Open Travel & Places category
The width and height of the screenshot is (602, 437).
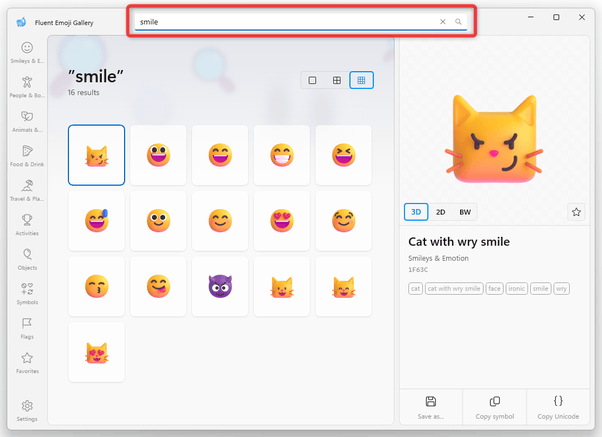[x=27, y=190]
